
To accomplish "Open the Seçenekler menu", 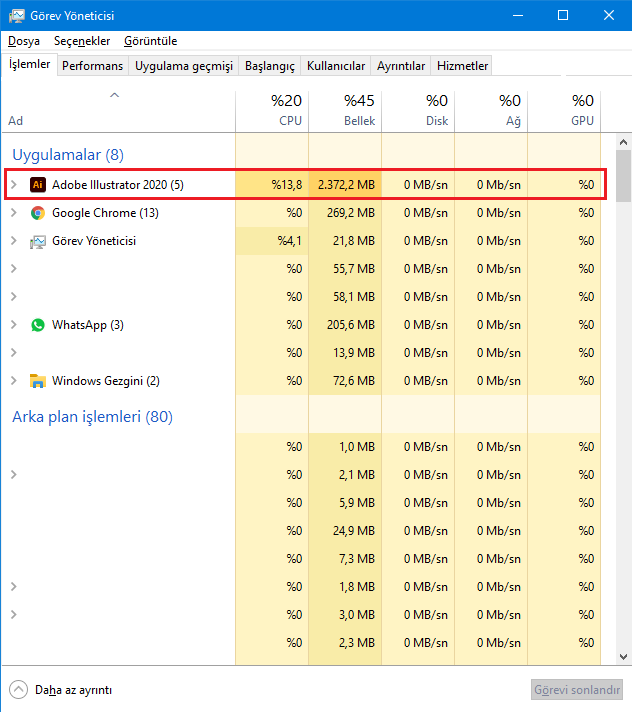I will [82, 41].
